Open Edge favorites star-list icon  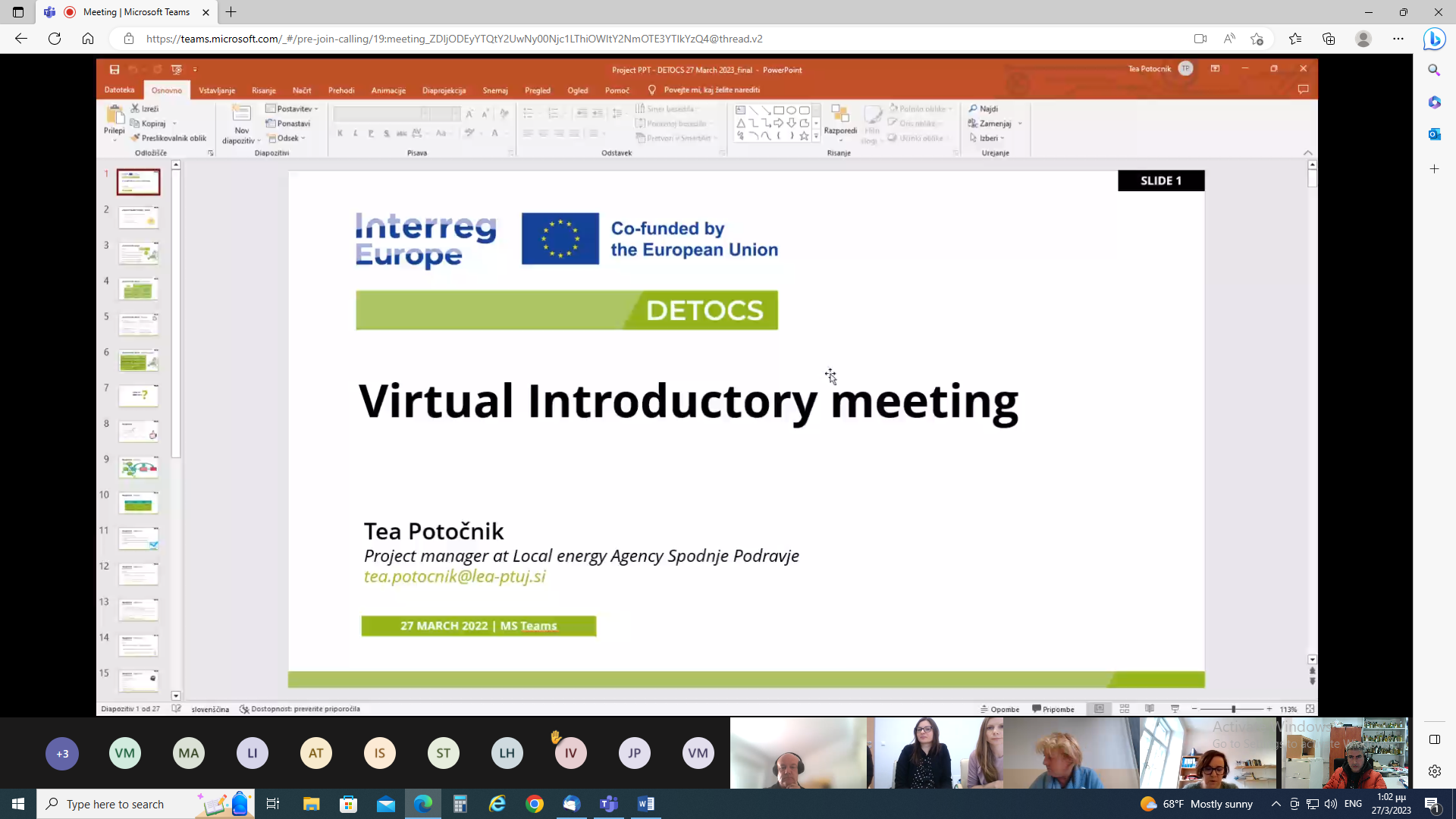1295,39
